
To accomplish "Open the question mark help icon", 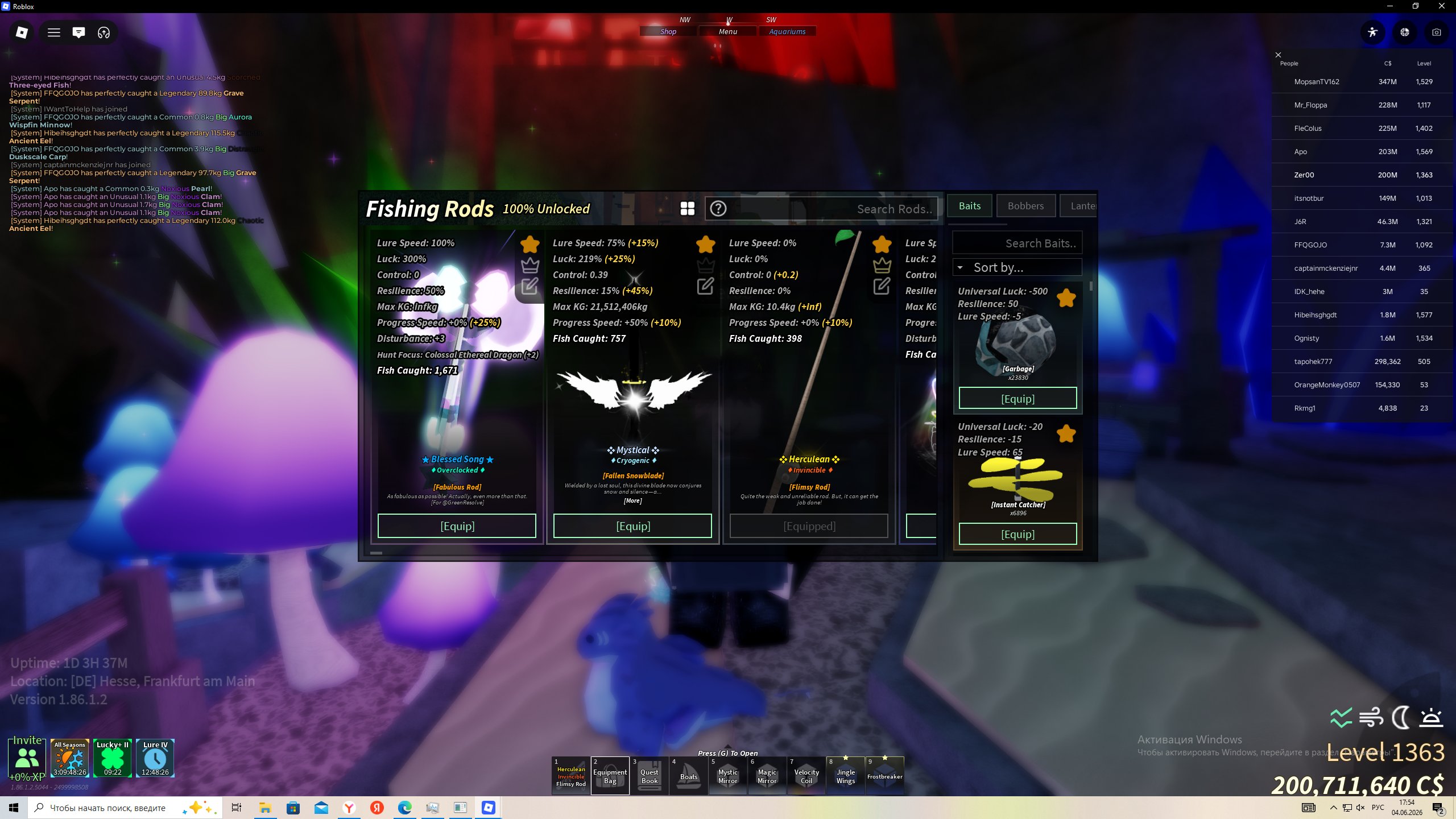I will tap(718, 209).
